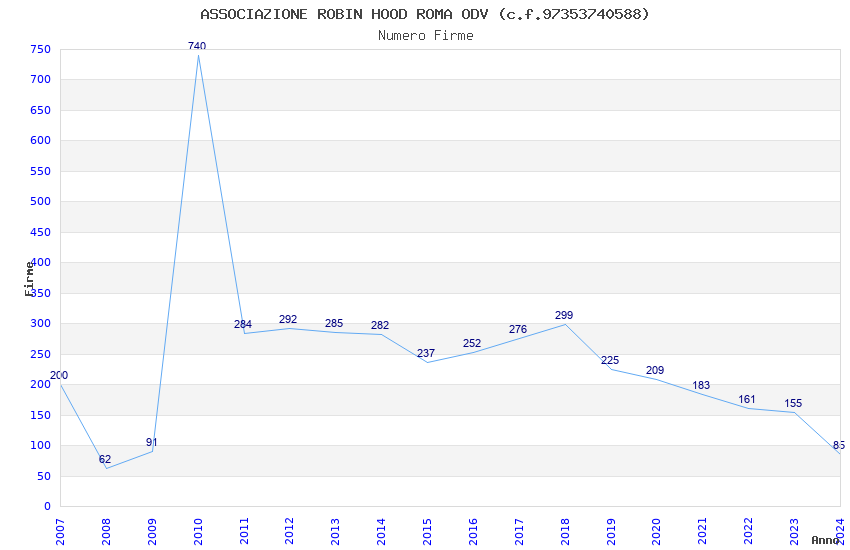Select the data label 292

click(x=288, y=319)
